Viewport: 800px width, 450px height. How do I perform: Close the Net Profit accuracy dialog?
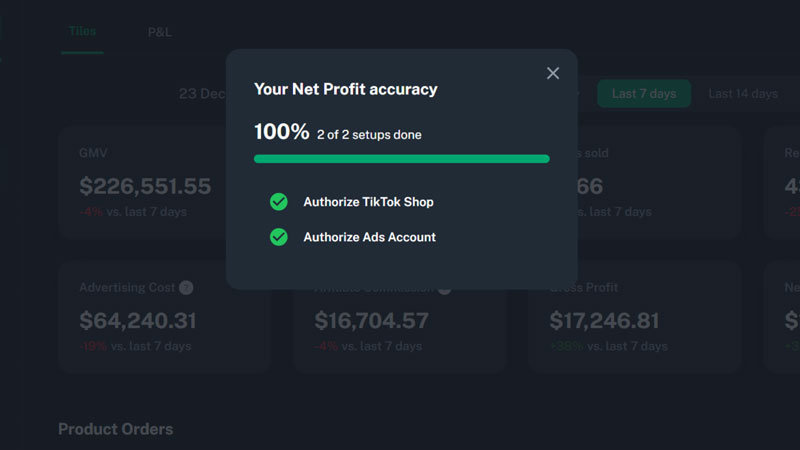(553, 73)
